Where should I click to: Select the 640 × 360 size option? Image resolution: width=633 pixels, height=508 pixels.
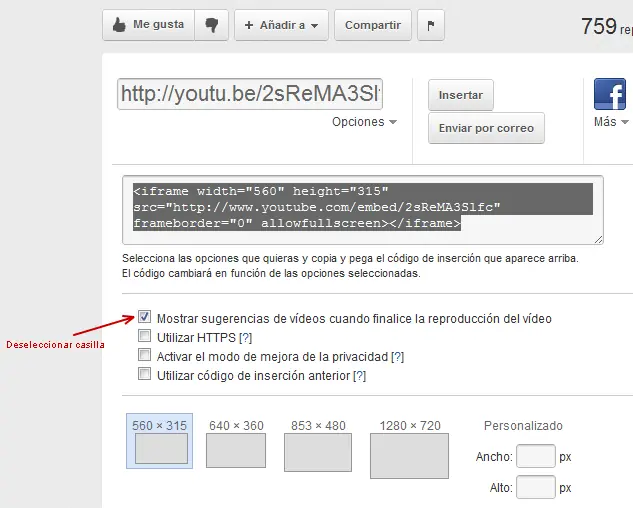236,443
